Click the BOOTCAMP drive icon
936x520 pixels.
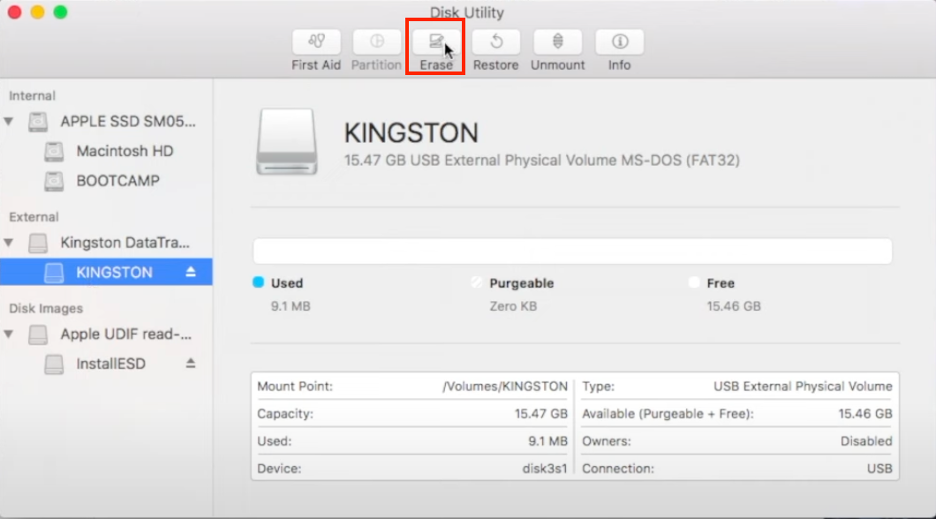tap(54, 181)
